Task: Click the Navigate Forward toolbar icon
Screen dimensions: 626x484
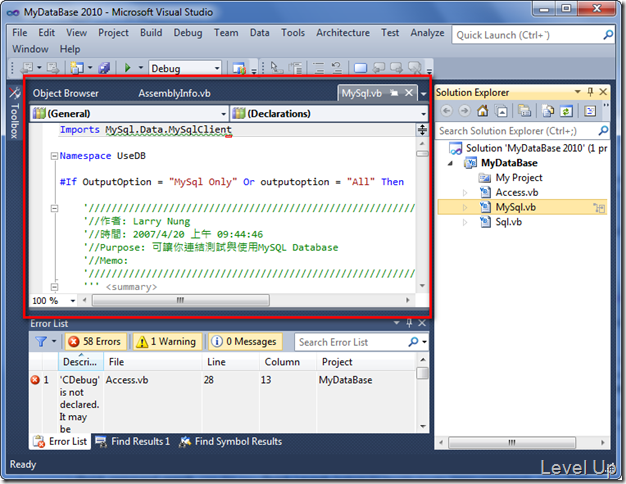Action: [52, 68]
